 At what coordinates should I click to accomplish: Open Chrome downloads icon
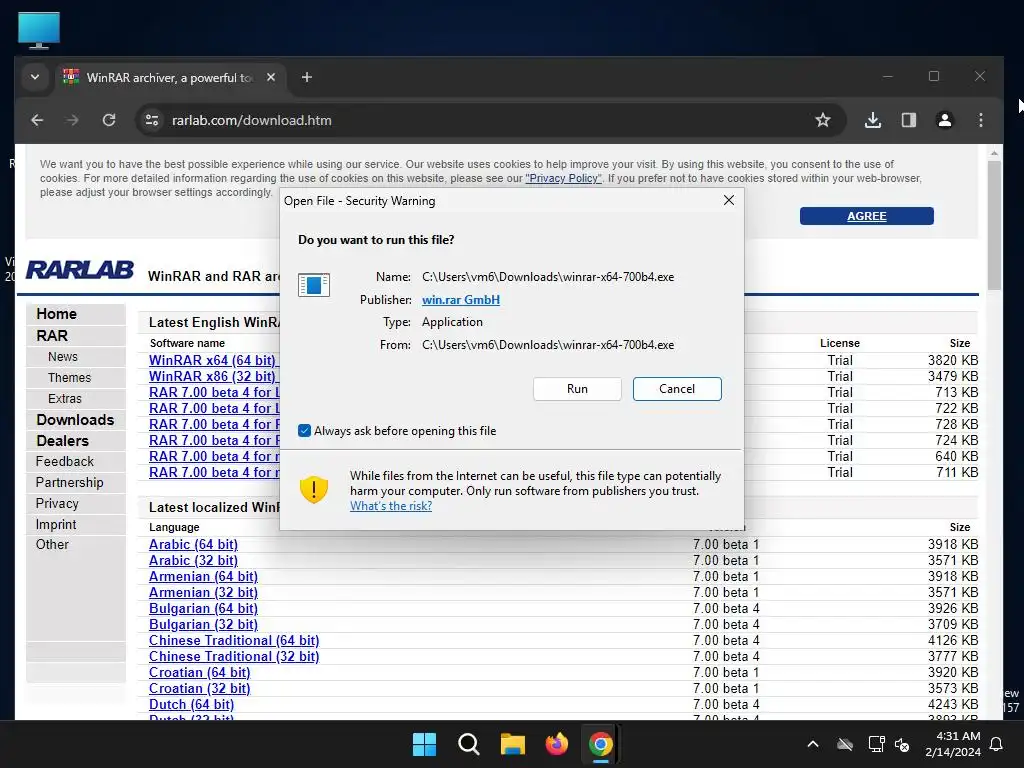click(x=872, y=120)
